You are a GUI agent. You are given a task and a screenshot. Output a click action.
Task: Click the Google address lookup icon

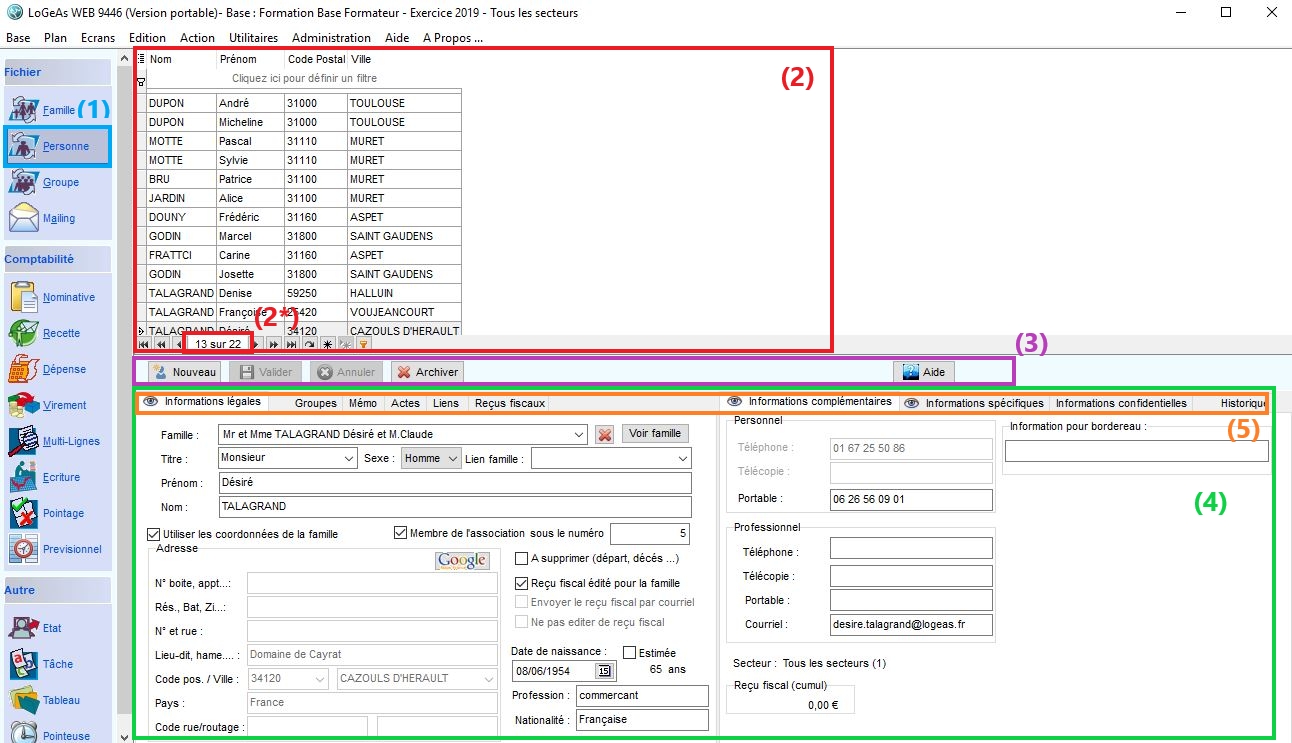pos(462,560)
